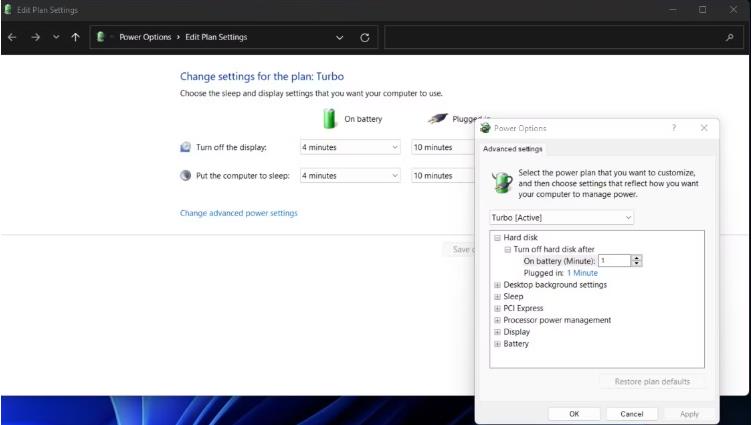Maximize the Edit Plan Settings window
Image resolution: width=753 pixels, height=425 pixels.
click(703, 10)
